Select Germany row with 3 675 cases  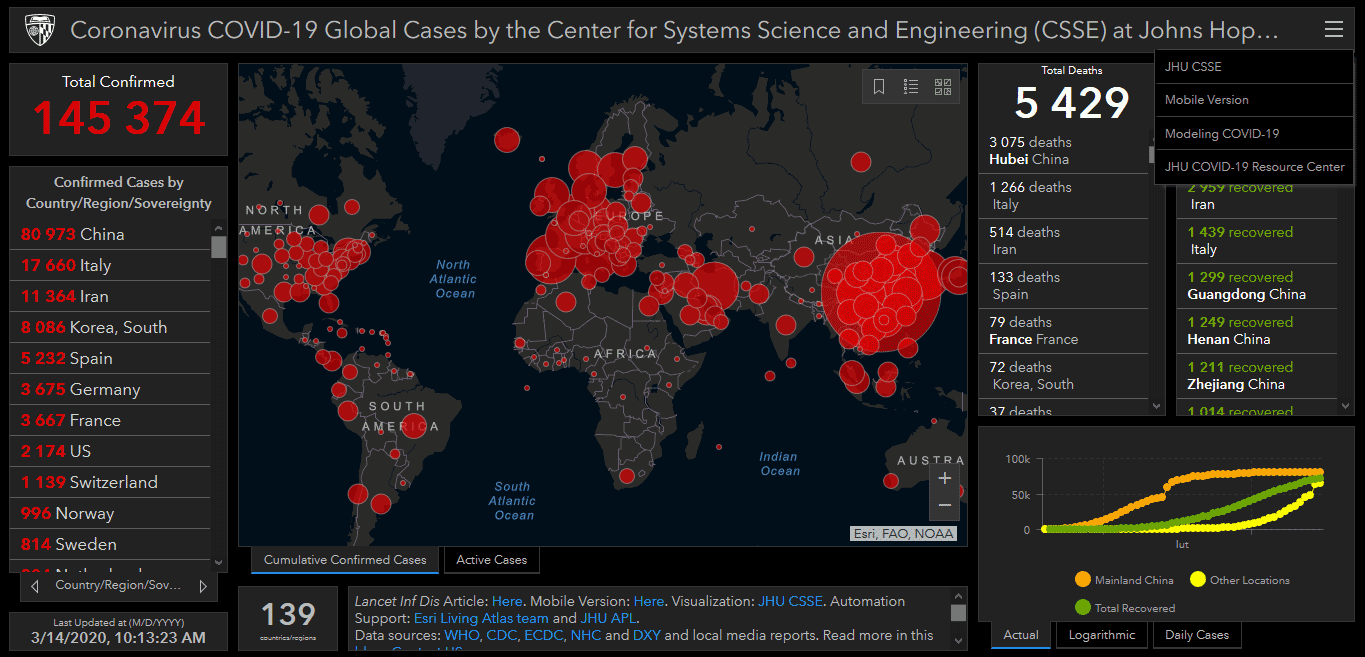pyautogui.click(x=111, y=389)
